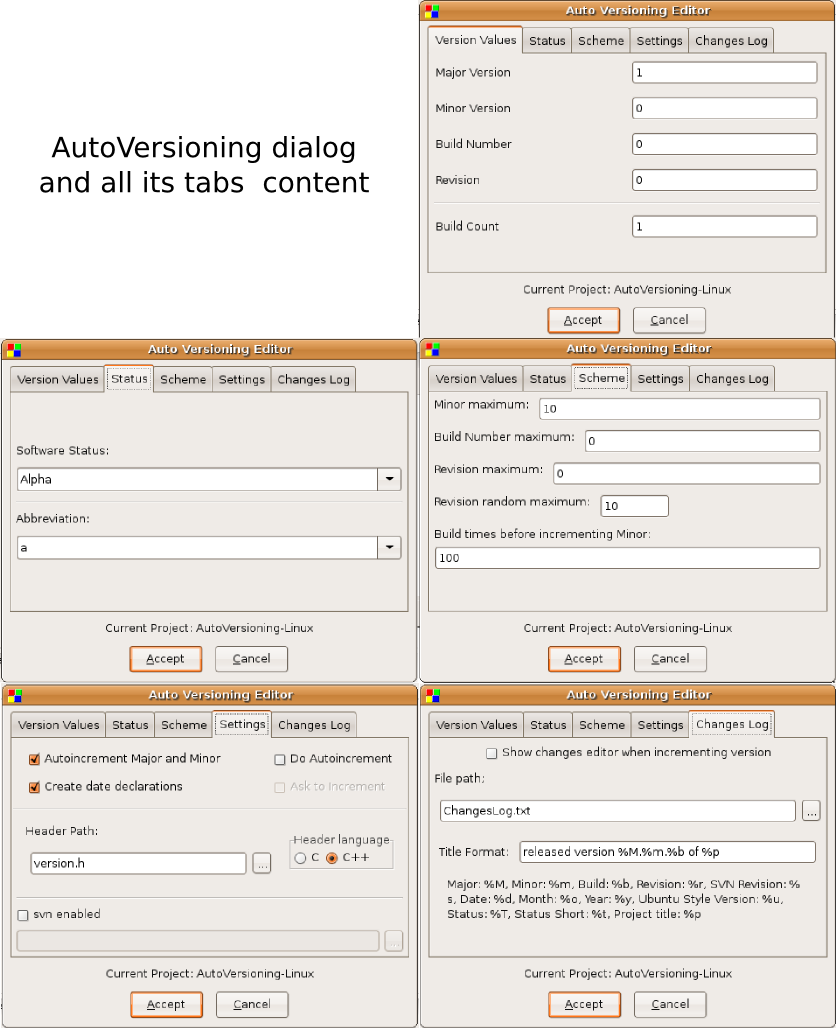Open the Abbreviation dropdown

389,547
